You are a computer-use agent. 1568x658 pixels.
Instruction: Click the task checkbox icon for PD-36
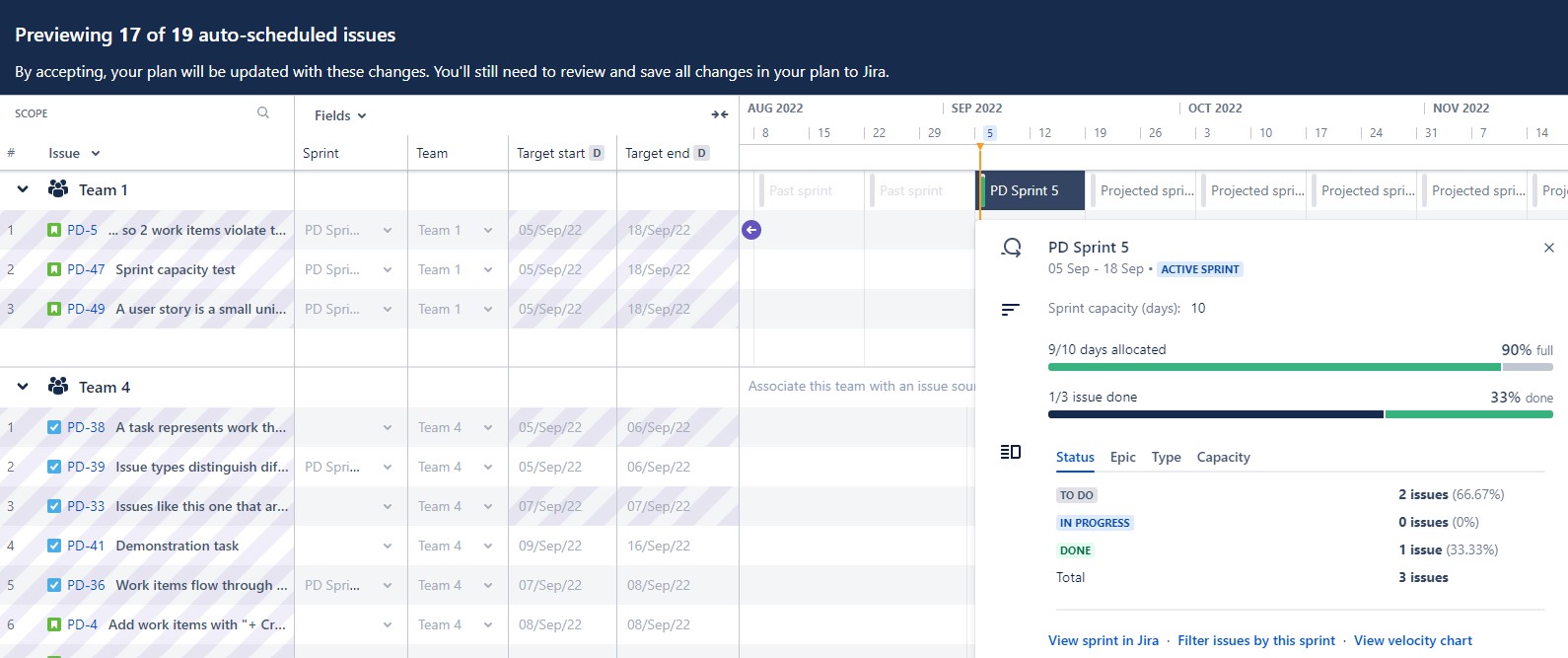(54, 585)
